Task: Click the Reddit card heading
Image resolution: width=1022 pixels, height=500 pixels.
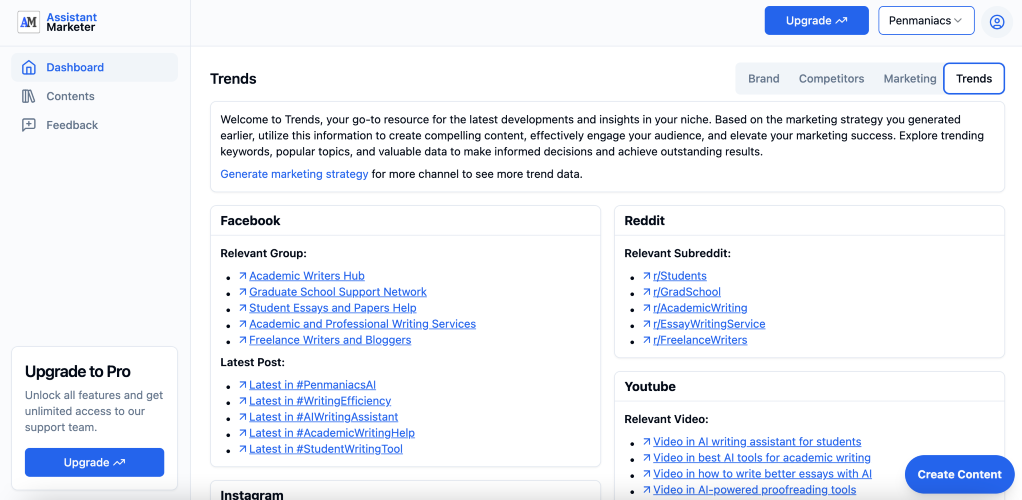Action: 645,220
